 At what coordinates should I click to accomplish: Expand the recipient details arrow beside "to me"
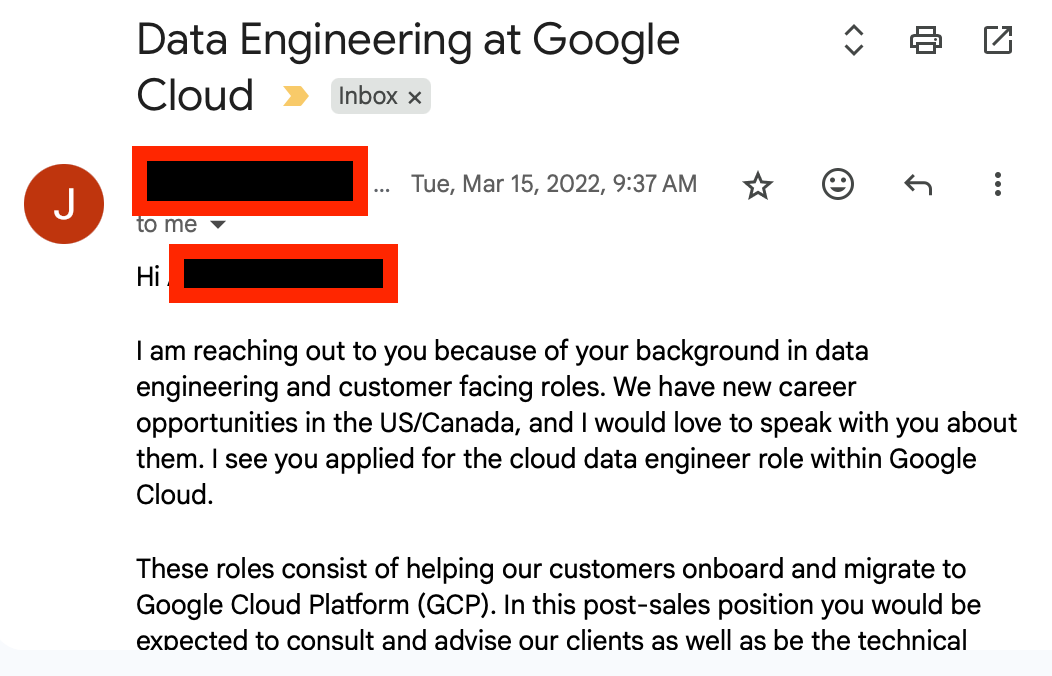217,225
